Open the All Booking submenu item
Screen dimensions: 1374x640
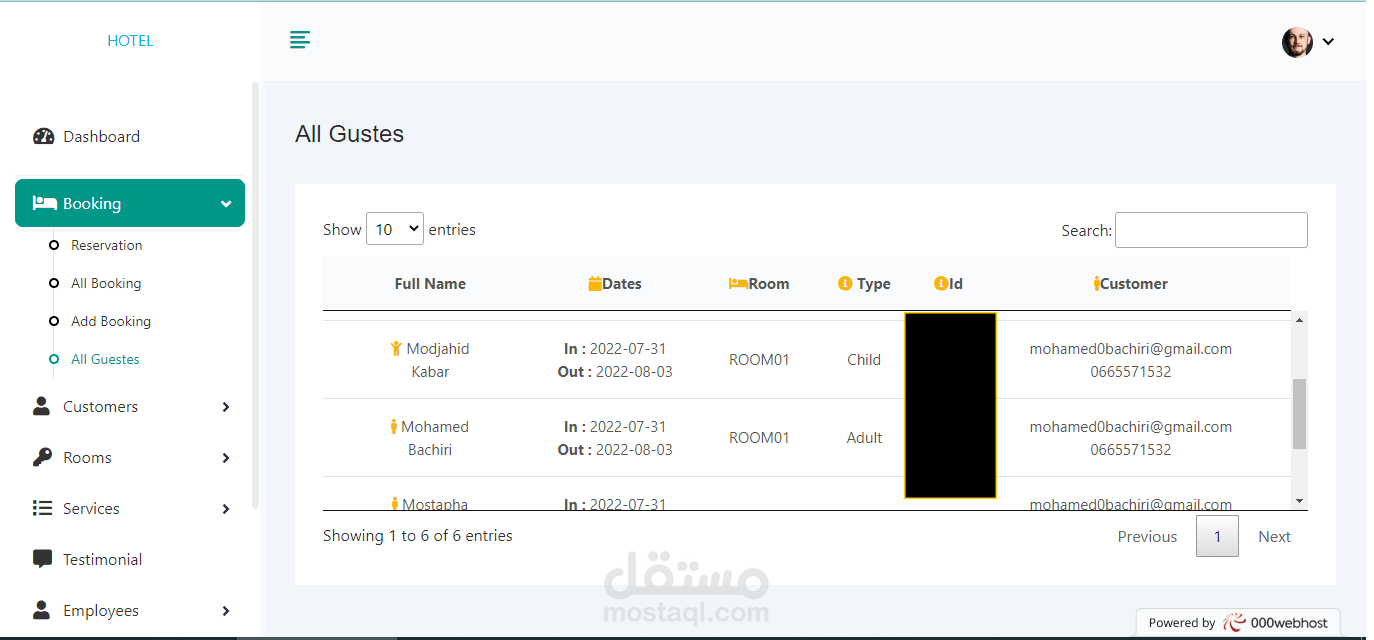coord(106,283)
